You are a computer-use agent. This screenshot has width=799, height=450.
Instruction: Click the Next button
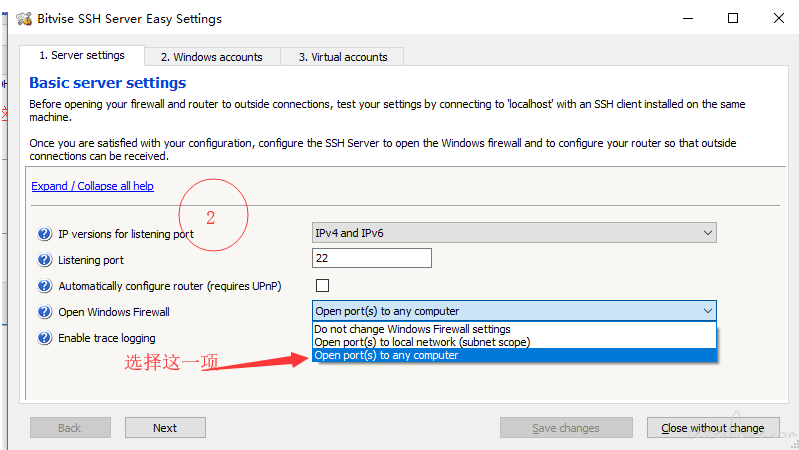(x=165, y=428)
